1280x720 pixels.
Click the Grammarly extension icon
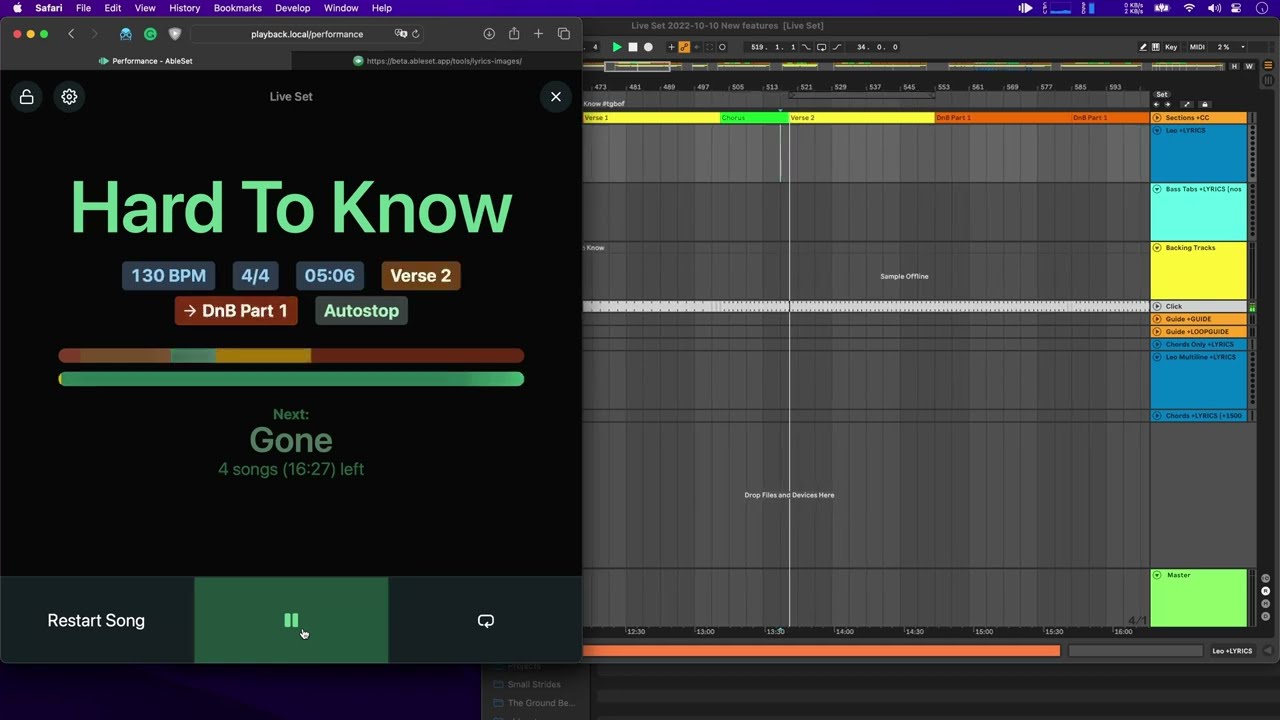150,34
